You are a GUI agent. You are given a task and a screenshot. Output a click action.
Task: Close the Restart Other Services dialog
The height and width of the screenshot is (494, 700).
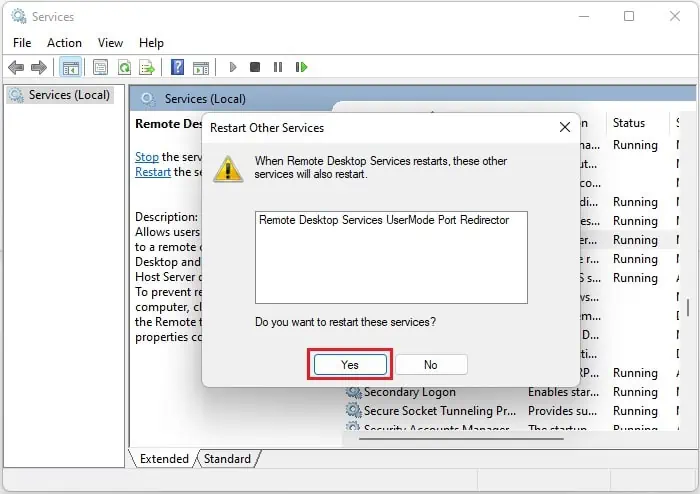(x=565, y=127)
